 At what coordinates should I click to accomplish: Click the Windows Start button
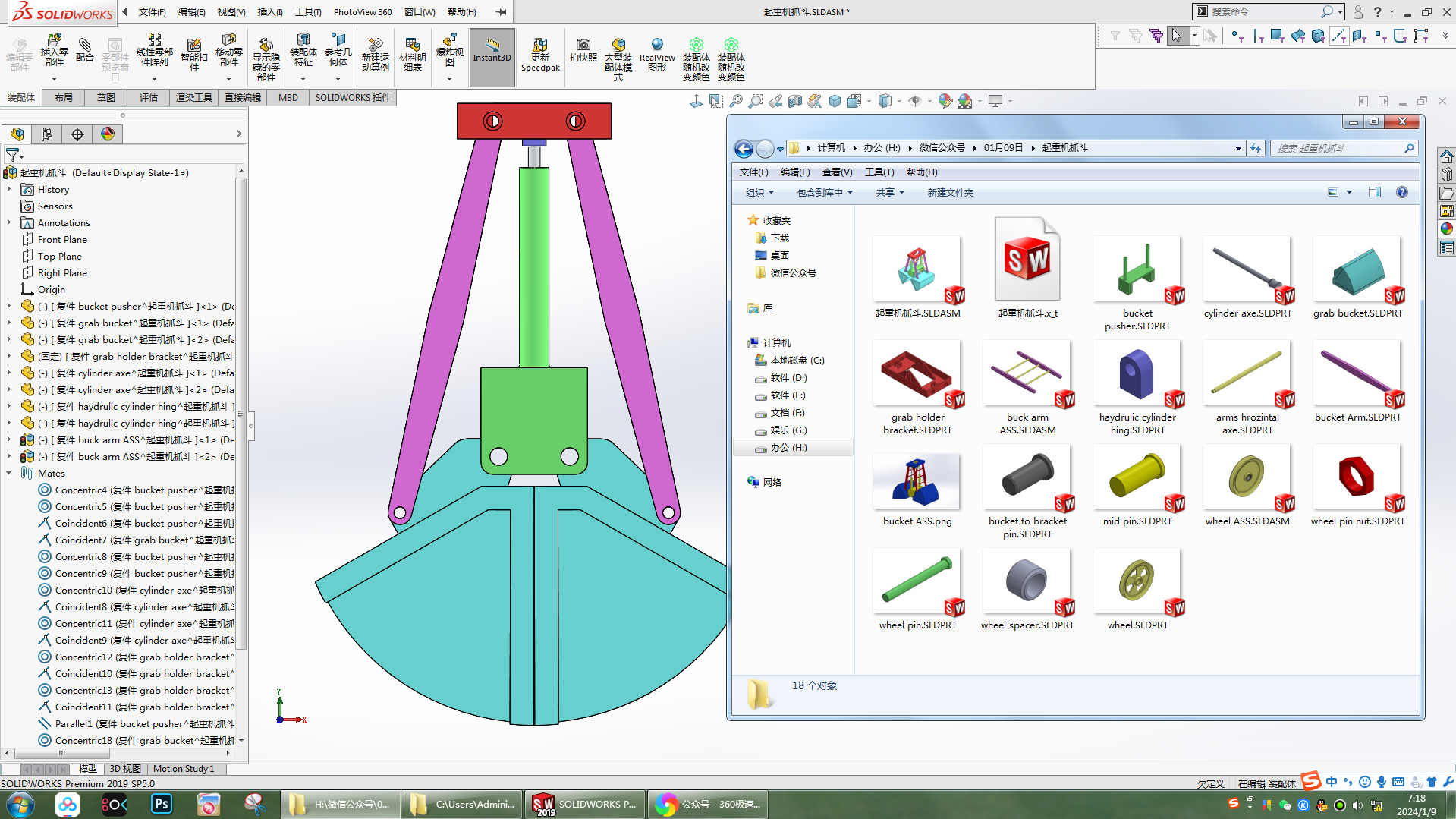(x=20, y=804)
